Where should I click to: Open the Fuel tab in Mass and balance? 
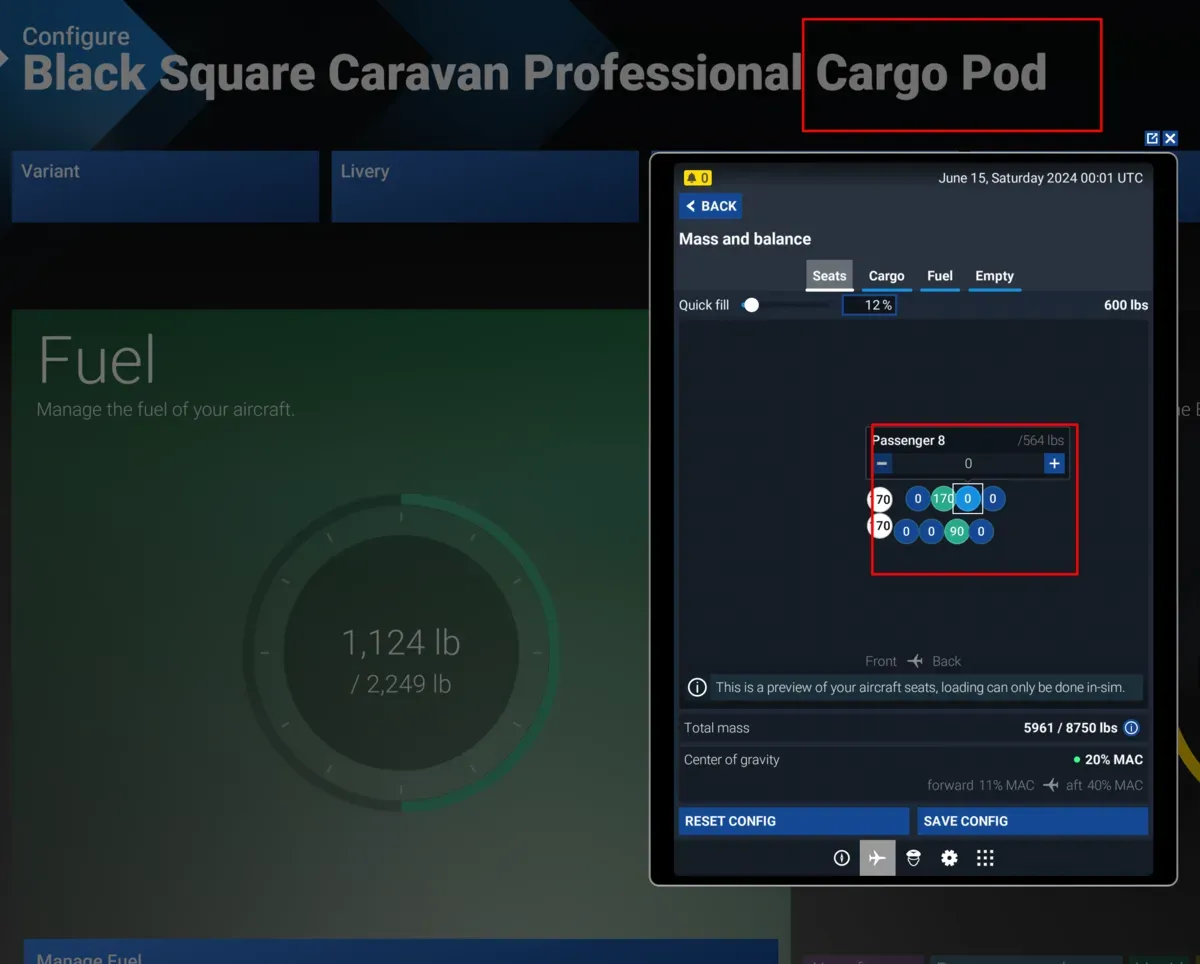[x=940, y=276]
